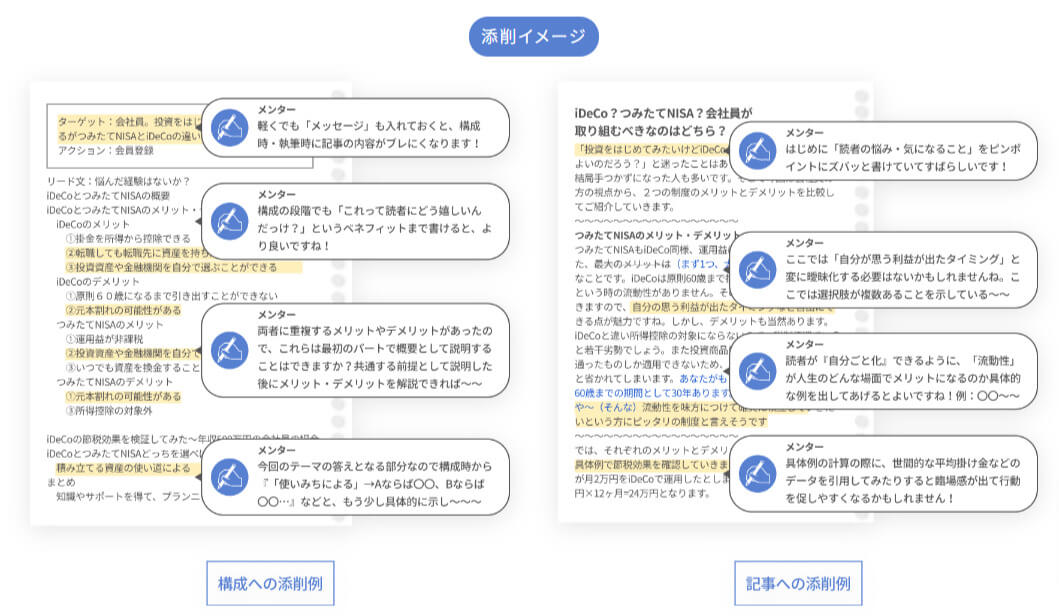Click line アクション：会員登録 in outline box

105,150
